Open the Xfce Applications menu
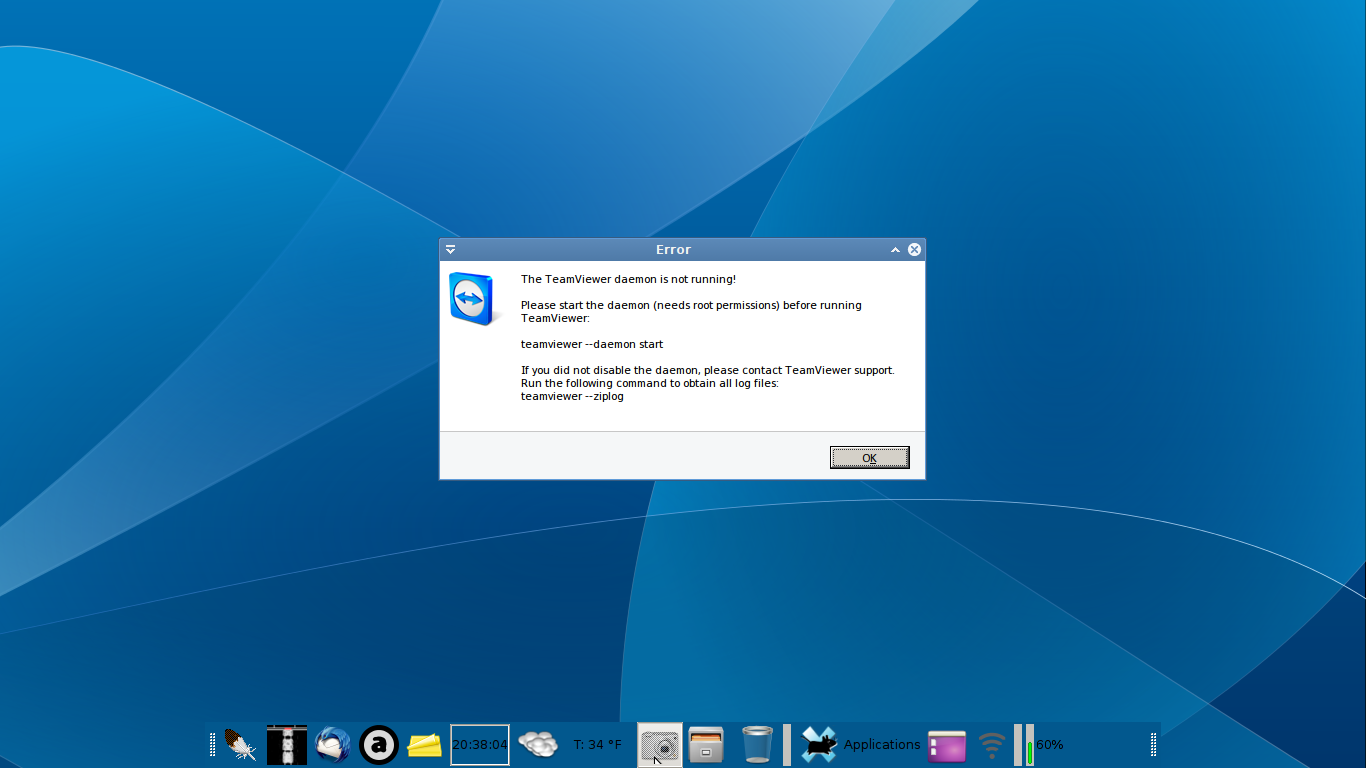The height and width of the screenshot is (768, 1366). click(860, 745)
